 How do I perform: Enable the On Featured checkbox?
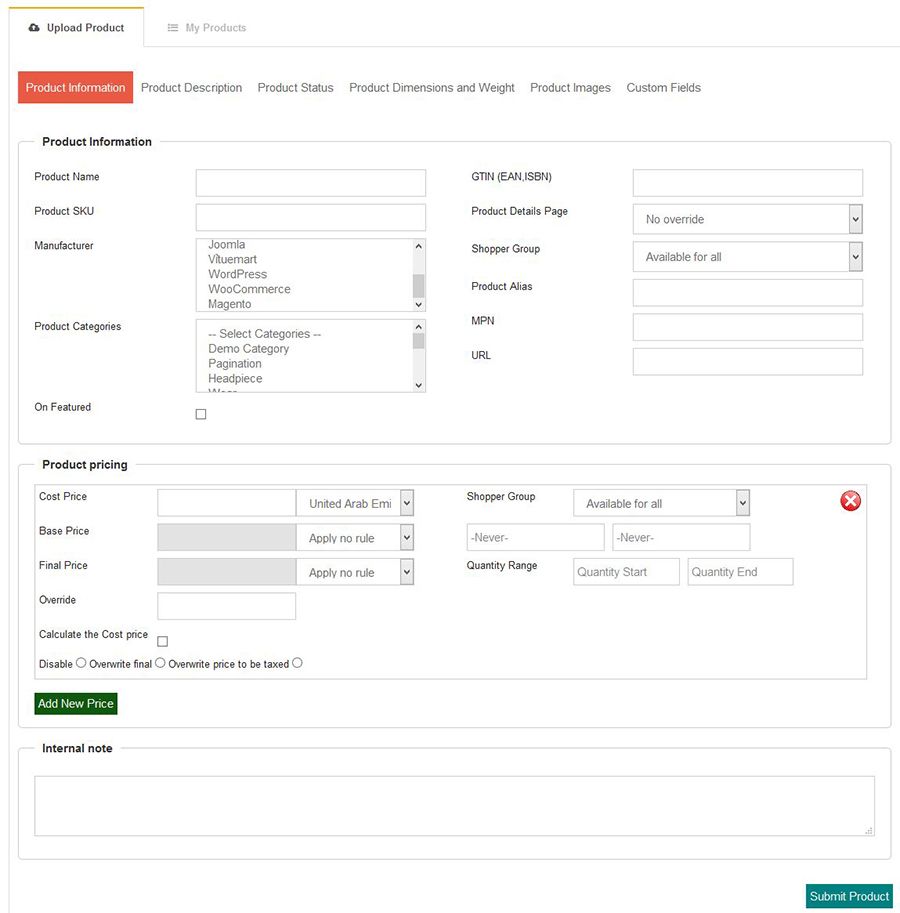201,414
